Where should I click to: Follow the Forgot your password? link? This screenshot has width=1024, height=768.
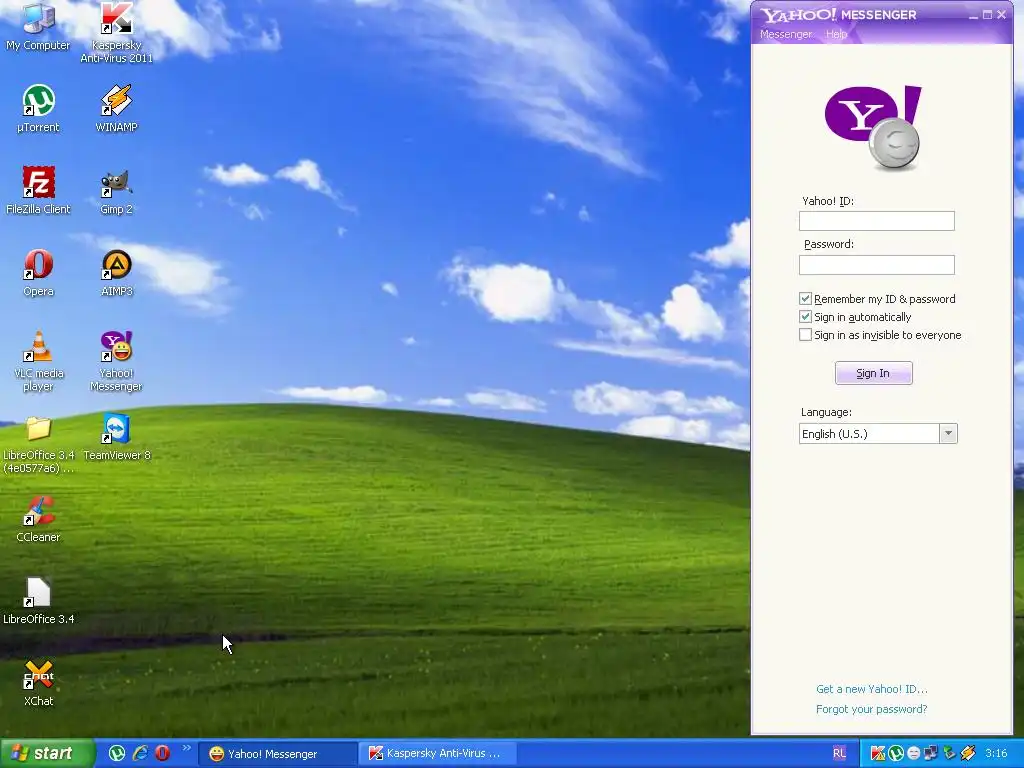coord(872,709)
